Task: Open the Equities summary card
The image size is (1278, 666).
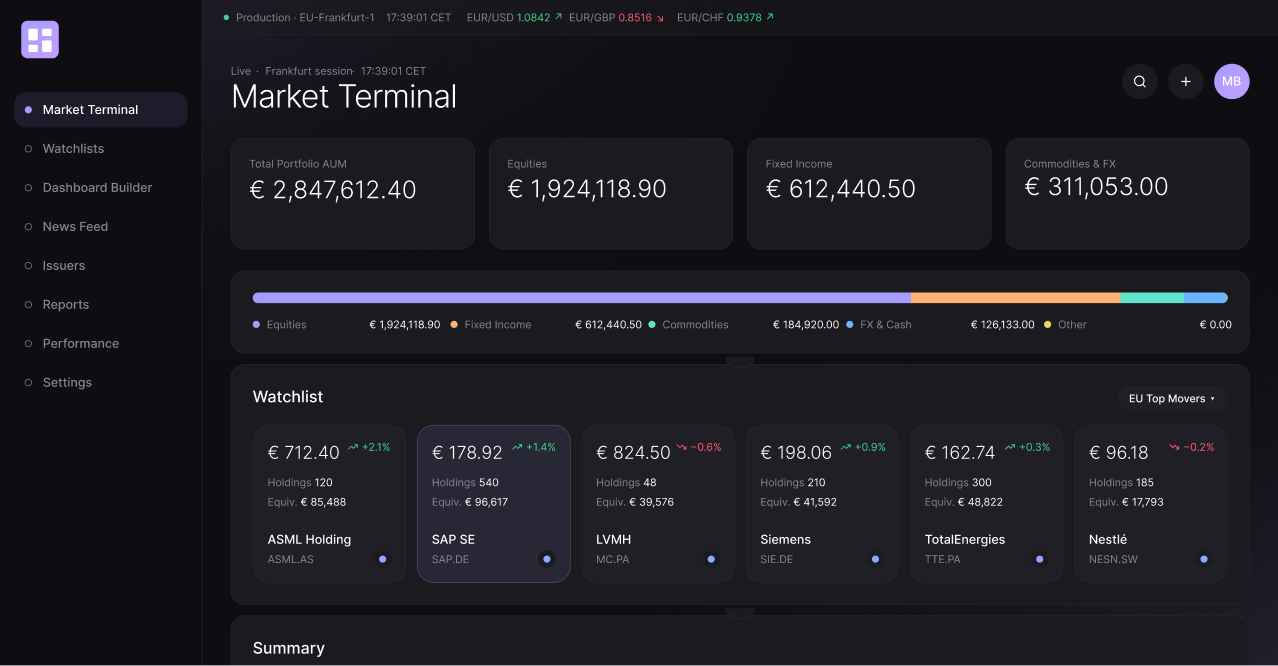Action: [611, 194]
